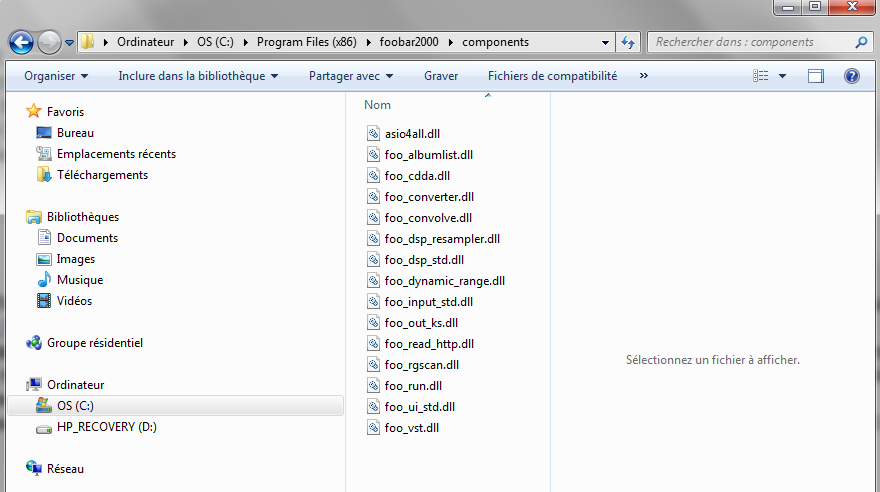880x492 pixels.
Task: Select Favoris in the navigation pane
Action: [65, 112]
